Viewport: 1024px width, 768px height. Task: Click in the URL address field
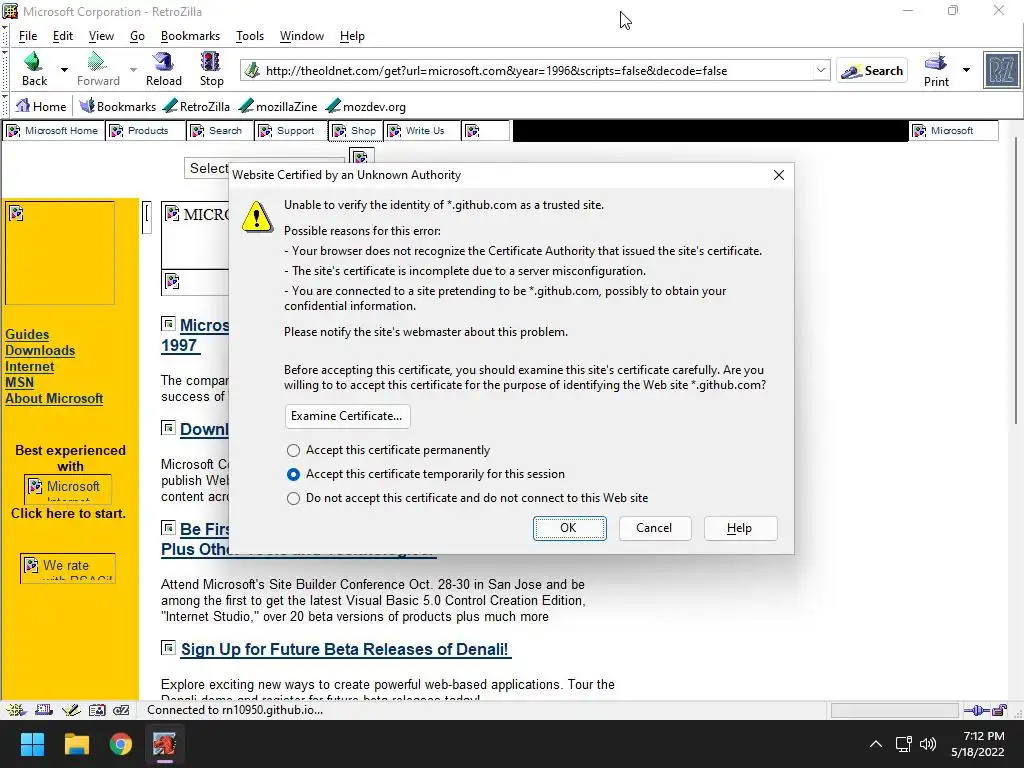pyautogui.click(x=537, y=71)
